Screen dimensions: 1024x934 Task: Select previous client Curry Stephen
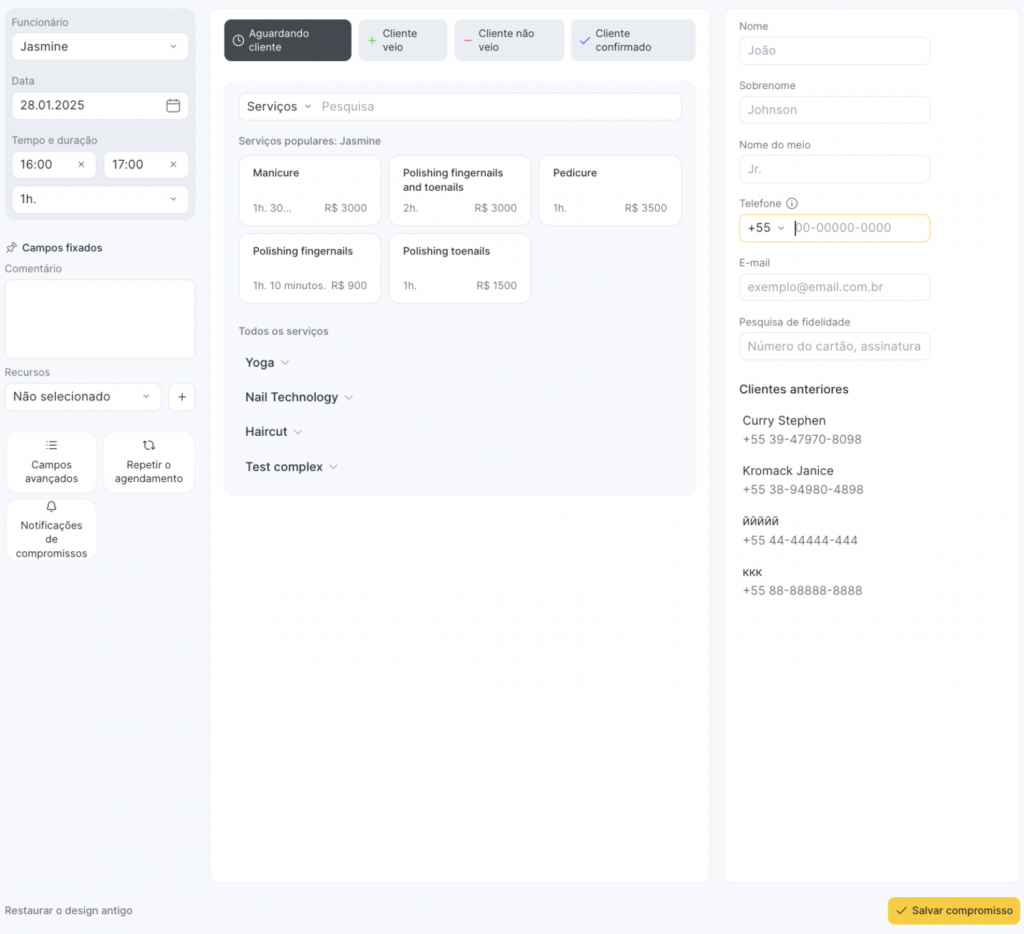[x=802, y=430]
